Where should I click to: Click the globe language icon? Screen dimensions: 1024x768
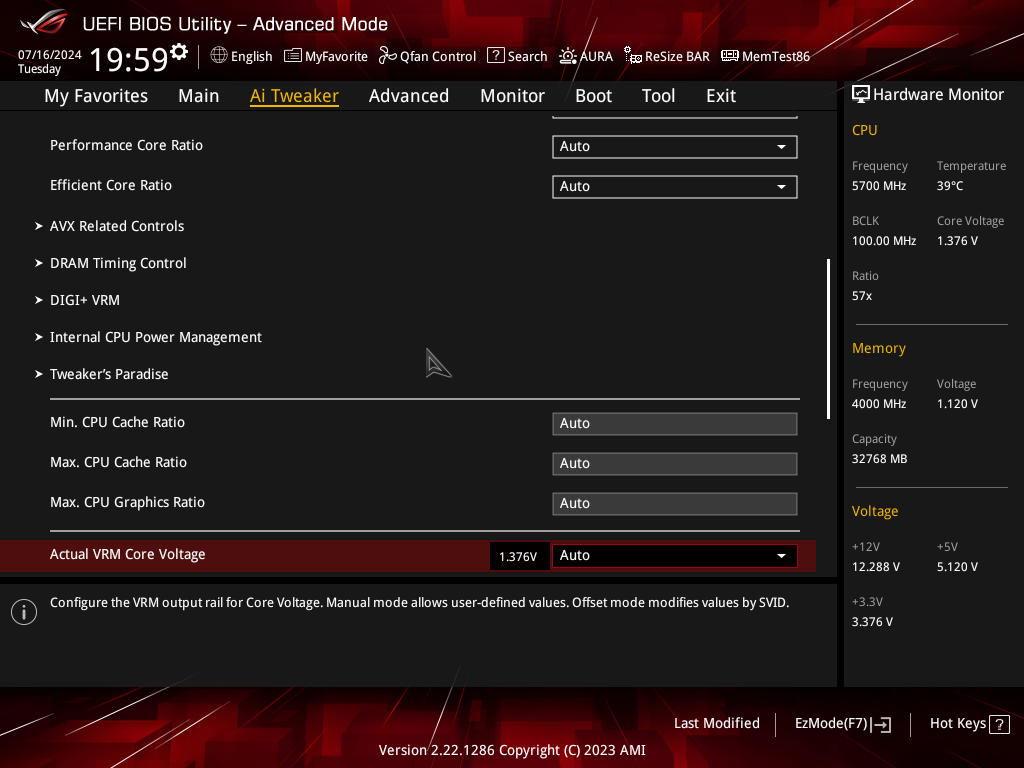click(219, 56)
